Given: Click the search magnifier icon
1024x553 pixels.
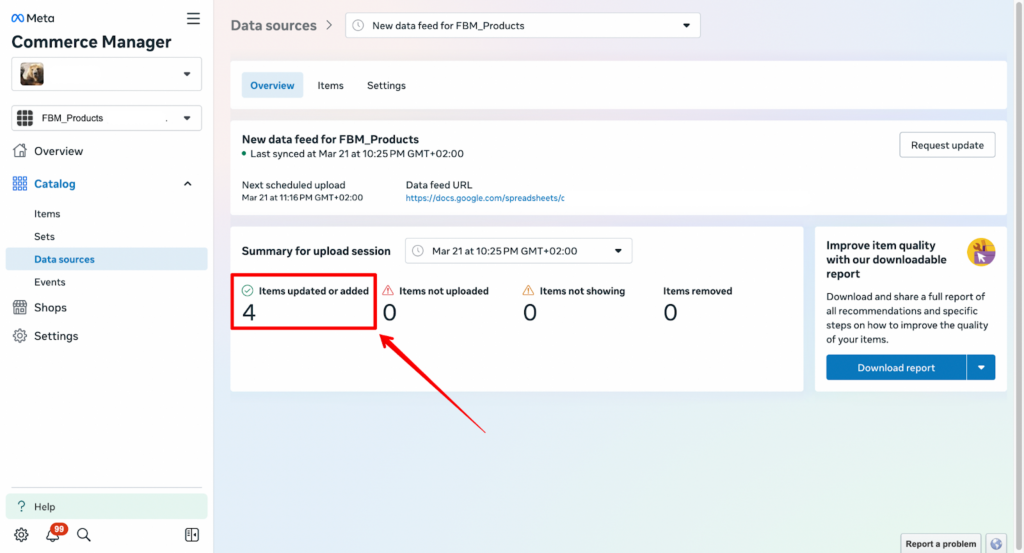Looking at the screenshot, I should tap(84, 535).
